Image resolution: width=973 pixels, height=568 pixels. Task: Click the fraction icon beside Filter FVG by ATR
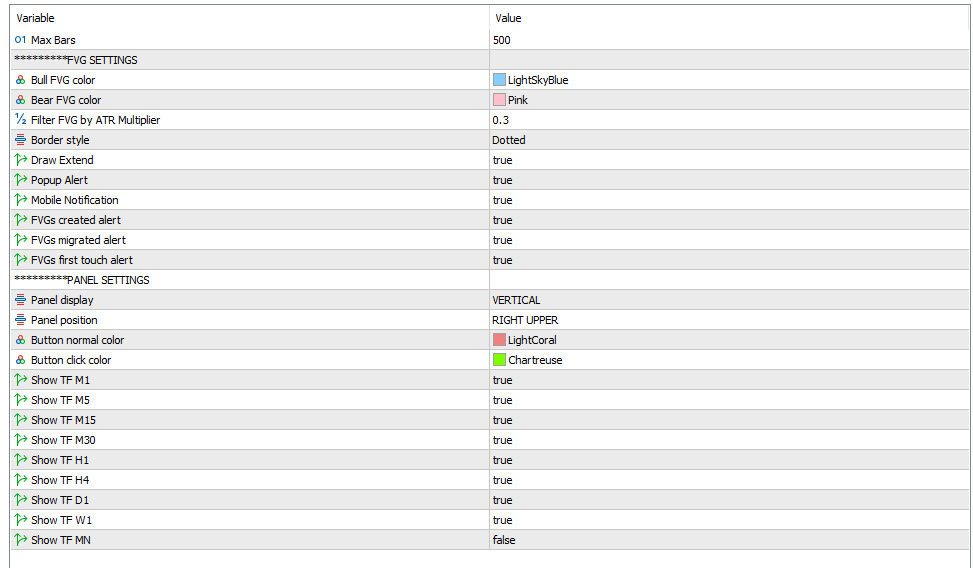20,120
